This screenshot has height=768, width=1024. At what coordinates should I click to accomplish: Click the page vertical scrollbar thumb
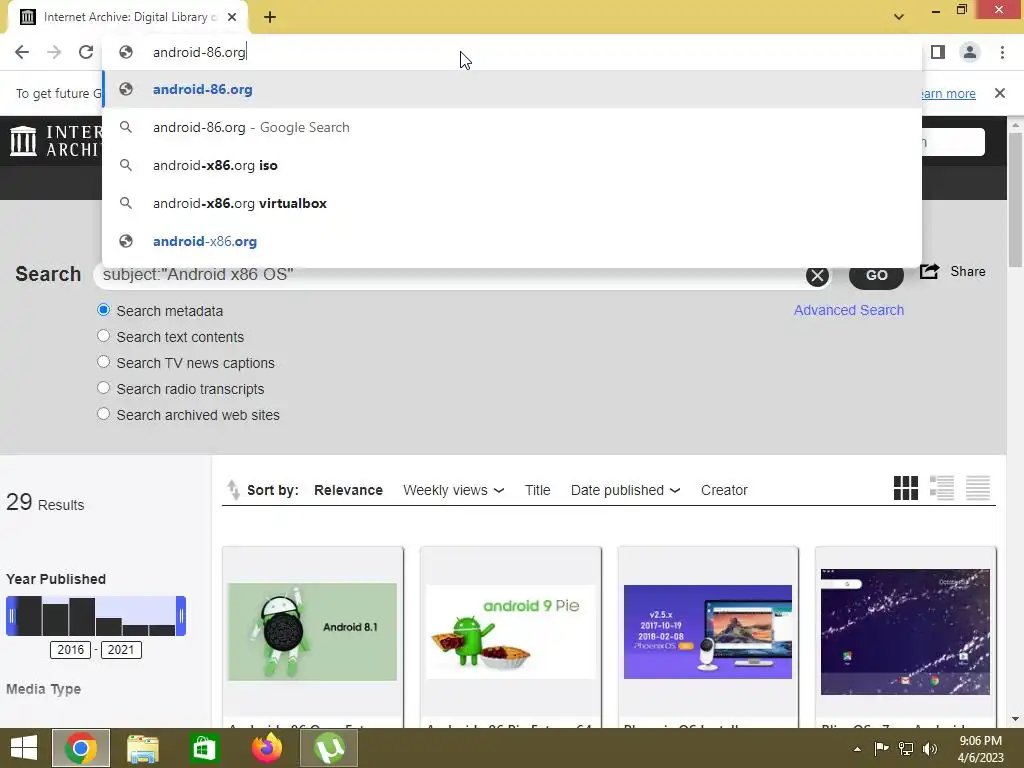pyautogui.click(x=1015, y=199)
